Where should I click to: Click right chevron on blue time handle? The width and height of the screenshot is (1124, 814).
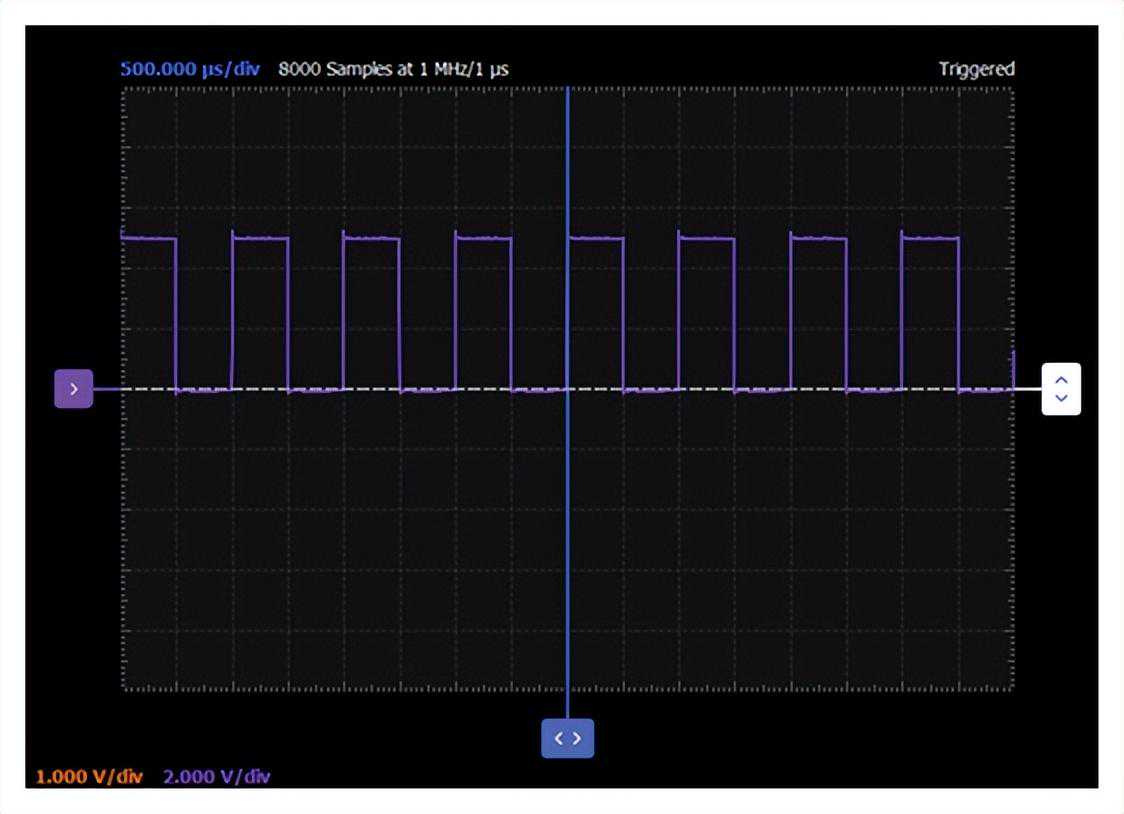click(x=576, y=739)
